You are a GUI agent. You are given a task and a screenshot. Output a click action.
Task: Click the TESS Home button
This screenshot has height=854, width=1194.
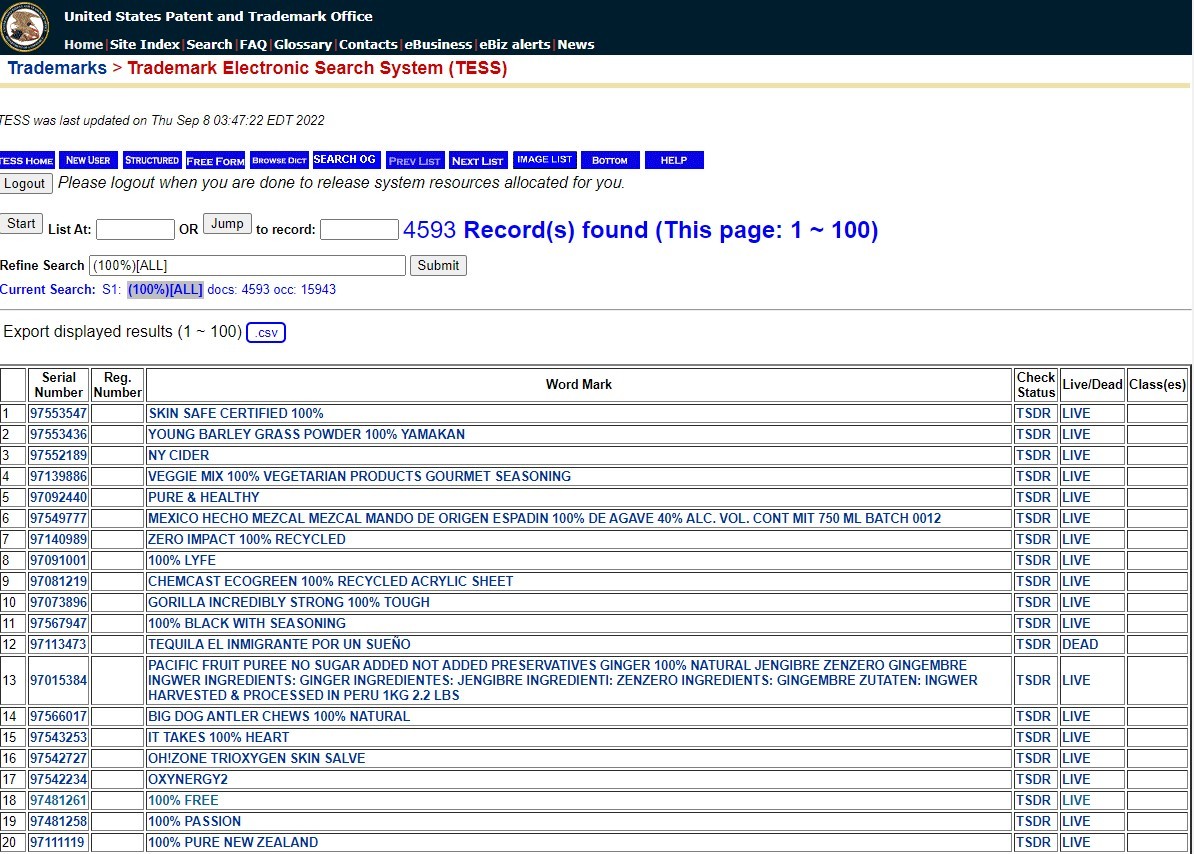pos(27,160)
